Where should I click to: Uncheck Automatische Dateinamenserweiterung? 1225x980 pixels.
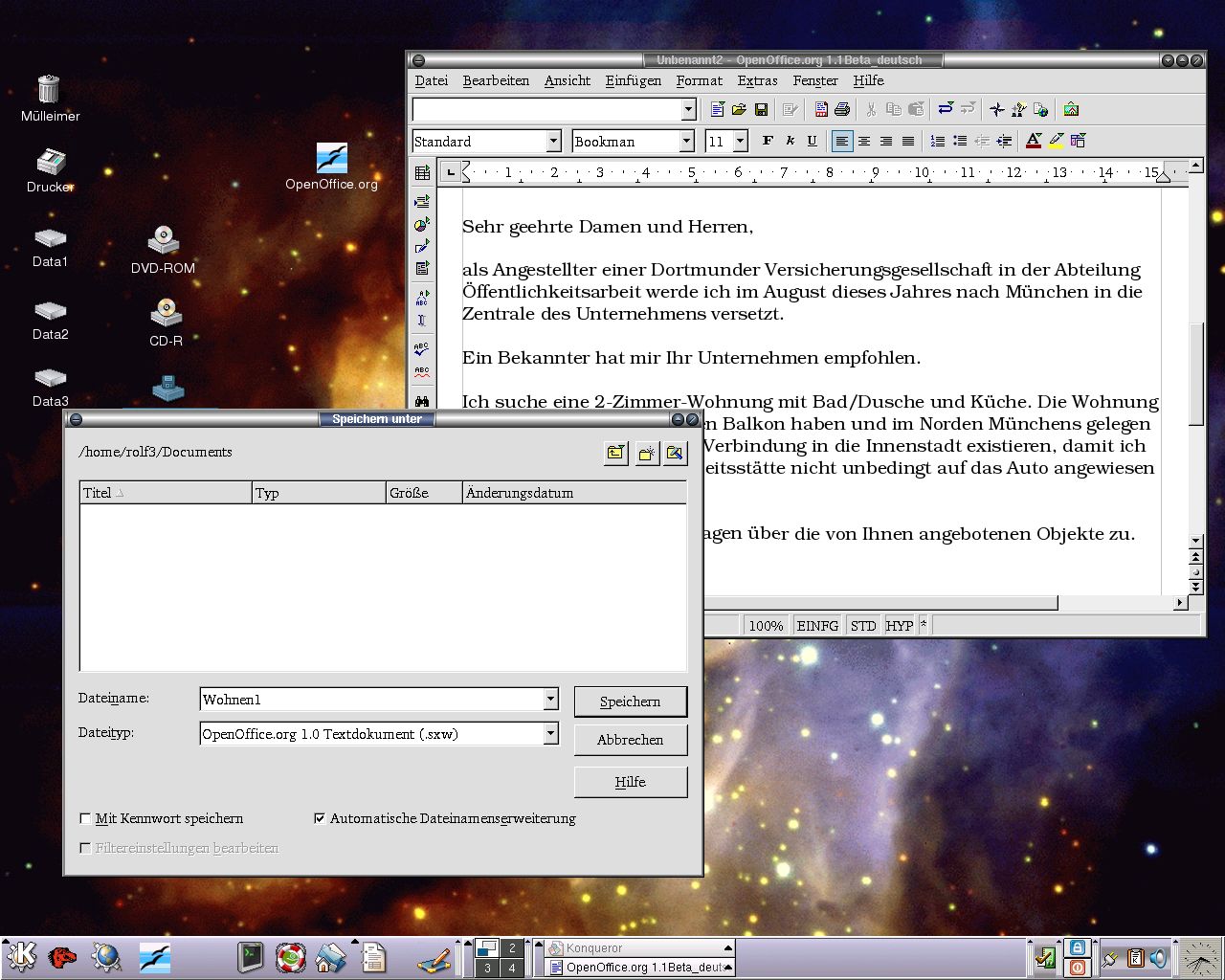tap(320, 819)
